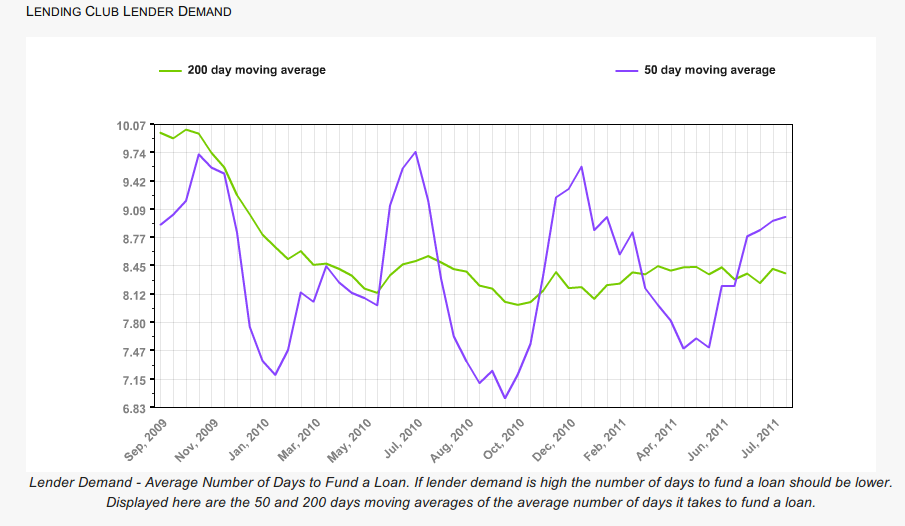
Task: Select the 8.77 y-axis label
Action: [134, 238]
